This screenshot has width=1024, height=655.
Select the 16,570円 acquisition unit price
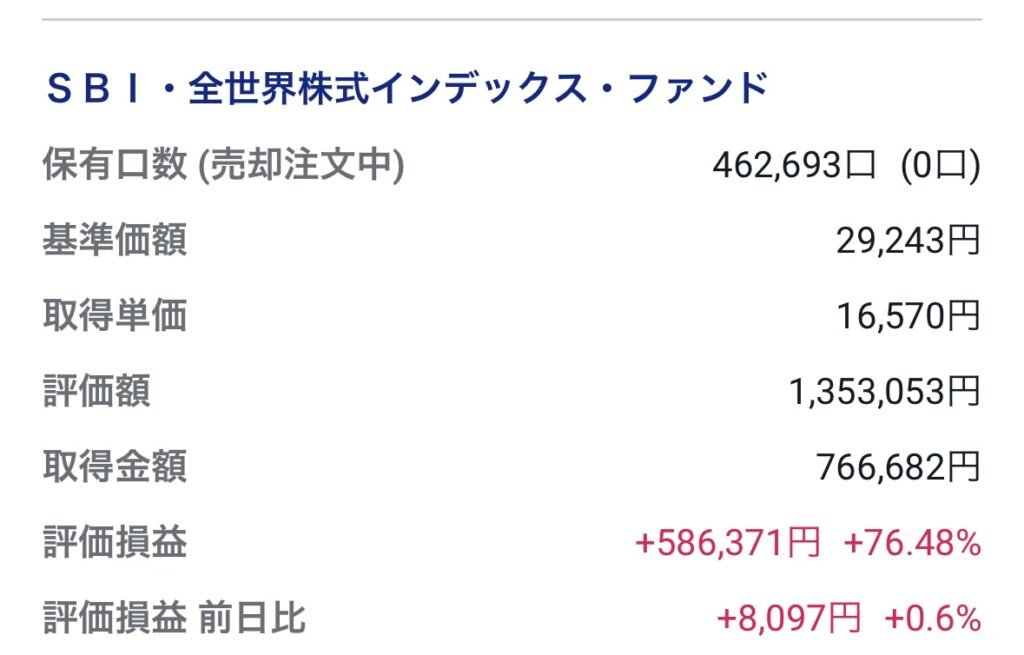click(x=908, y=316)
